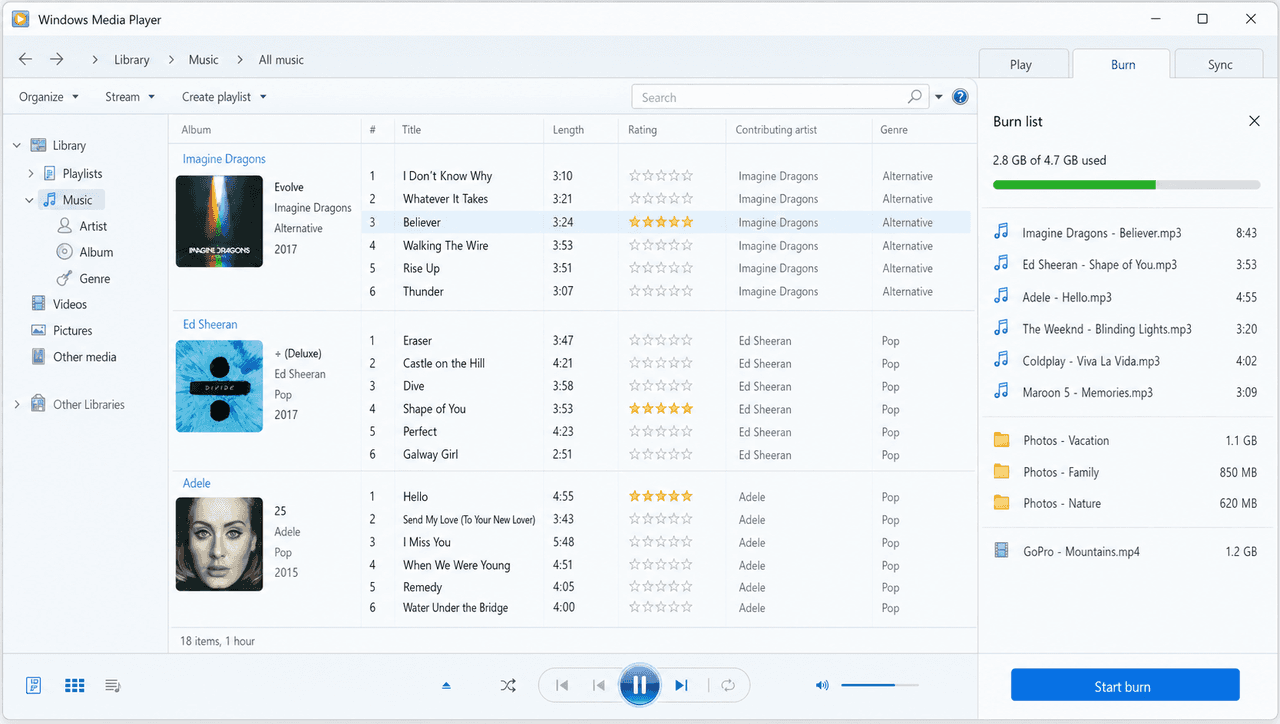Open the Help question mark icon
Screen dimensions: 1280x724
click(960, 97)
